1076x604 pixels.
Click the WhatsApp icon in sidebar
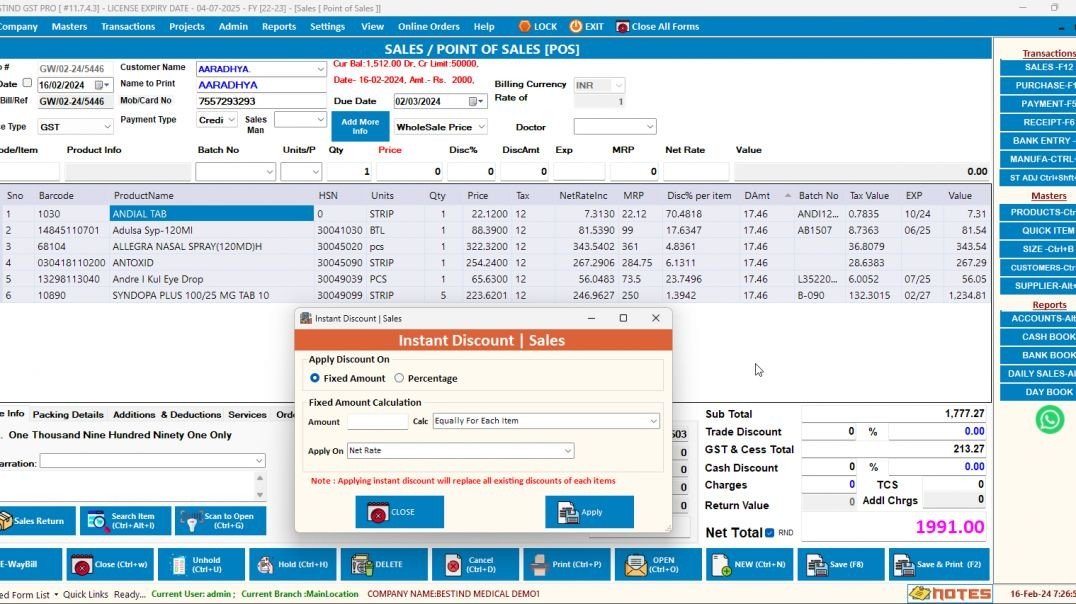pos(1049,420)
